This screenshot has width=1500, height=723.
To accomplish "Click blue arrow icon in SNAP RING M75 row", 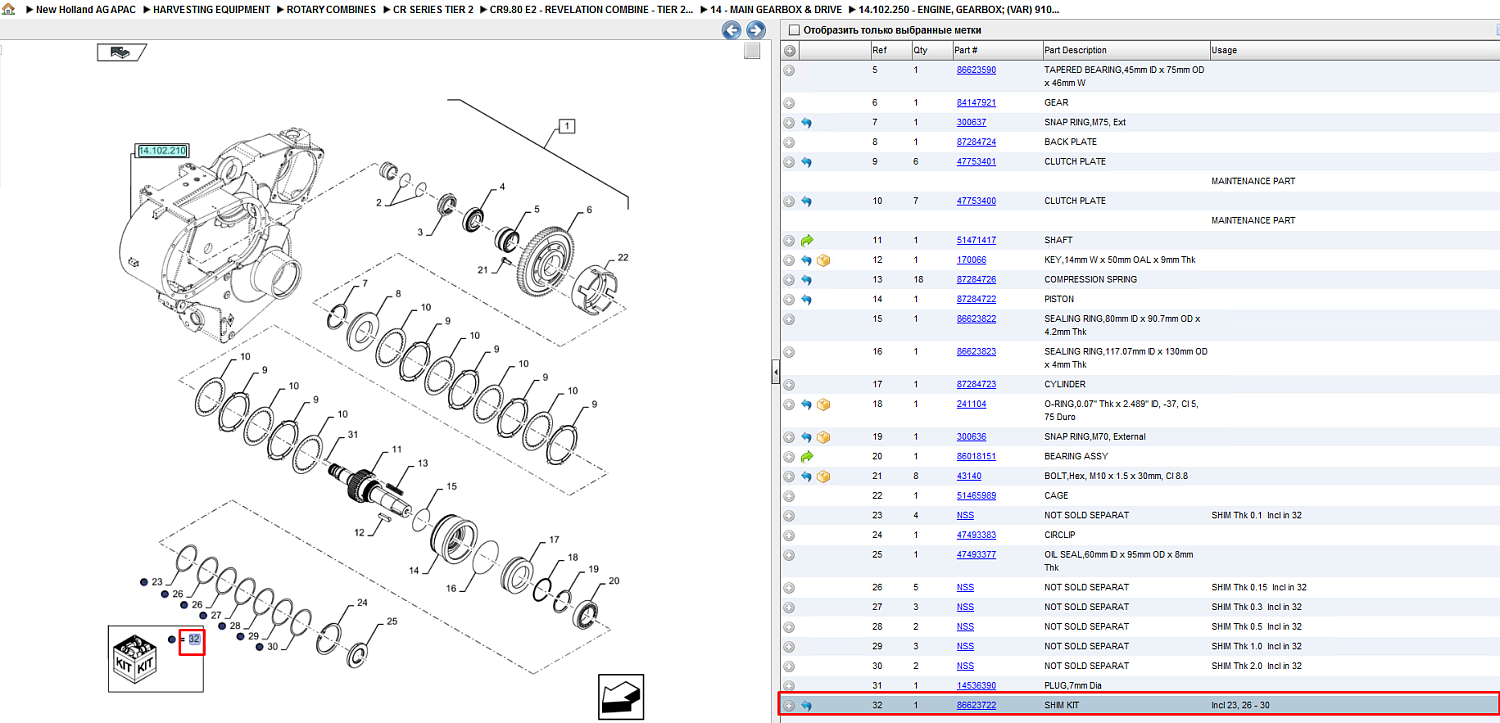I will (807, 122).
